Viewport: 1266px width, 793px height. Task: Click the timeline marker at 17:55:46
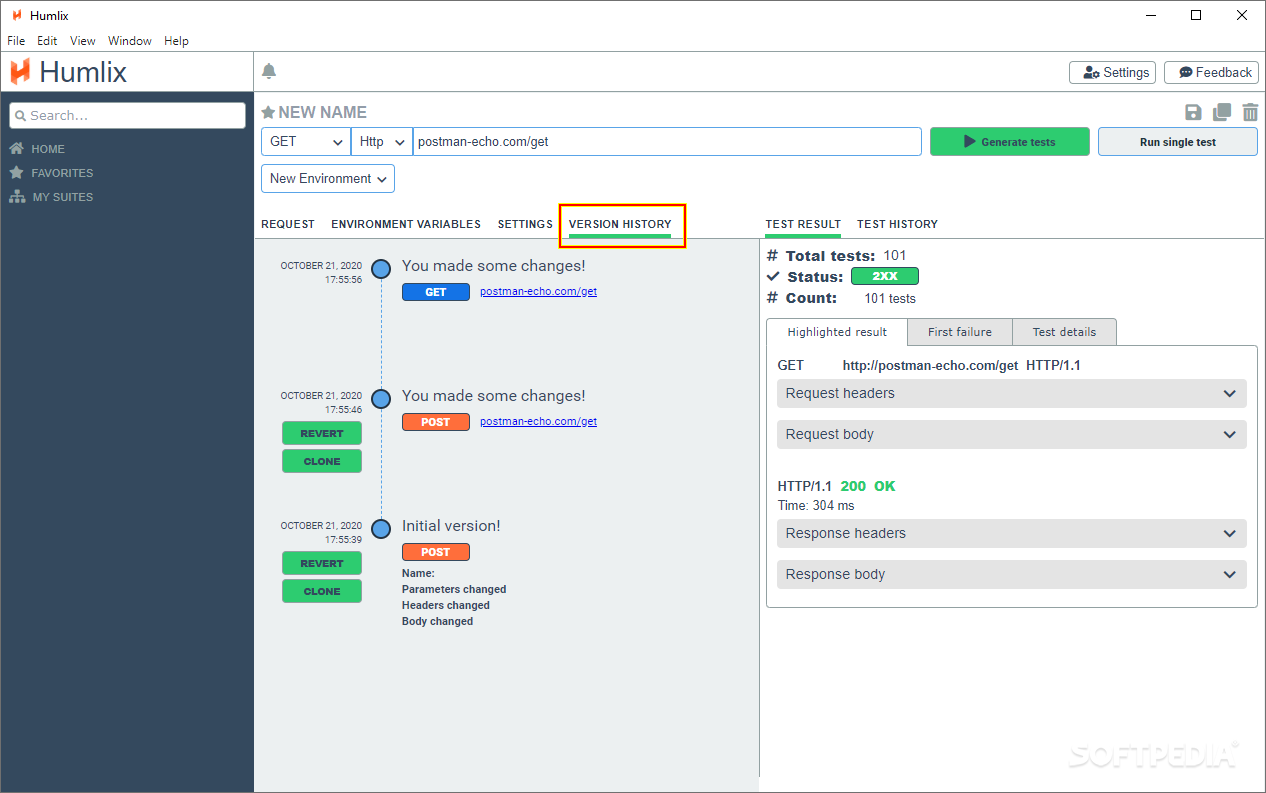coord(381,399)
